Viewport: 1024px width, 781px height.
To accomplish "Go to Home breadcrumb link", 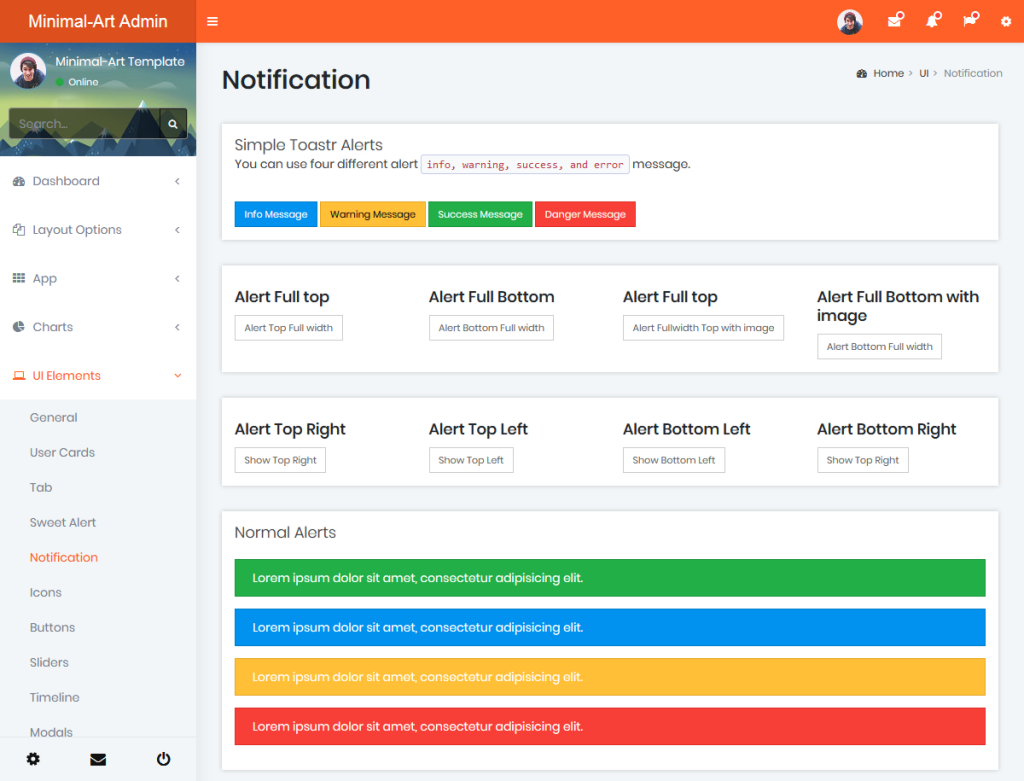I will [888, 74].
